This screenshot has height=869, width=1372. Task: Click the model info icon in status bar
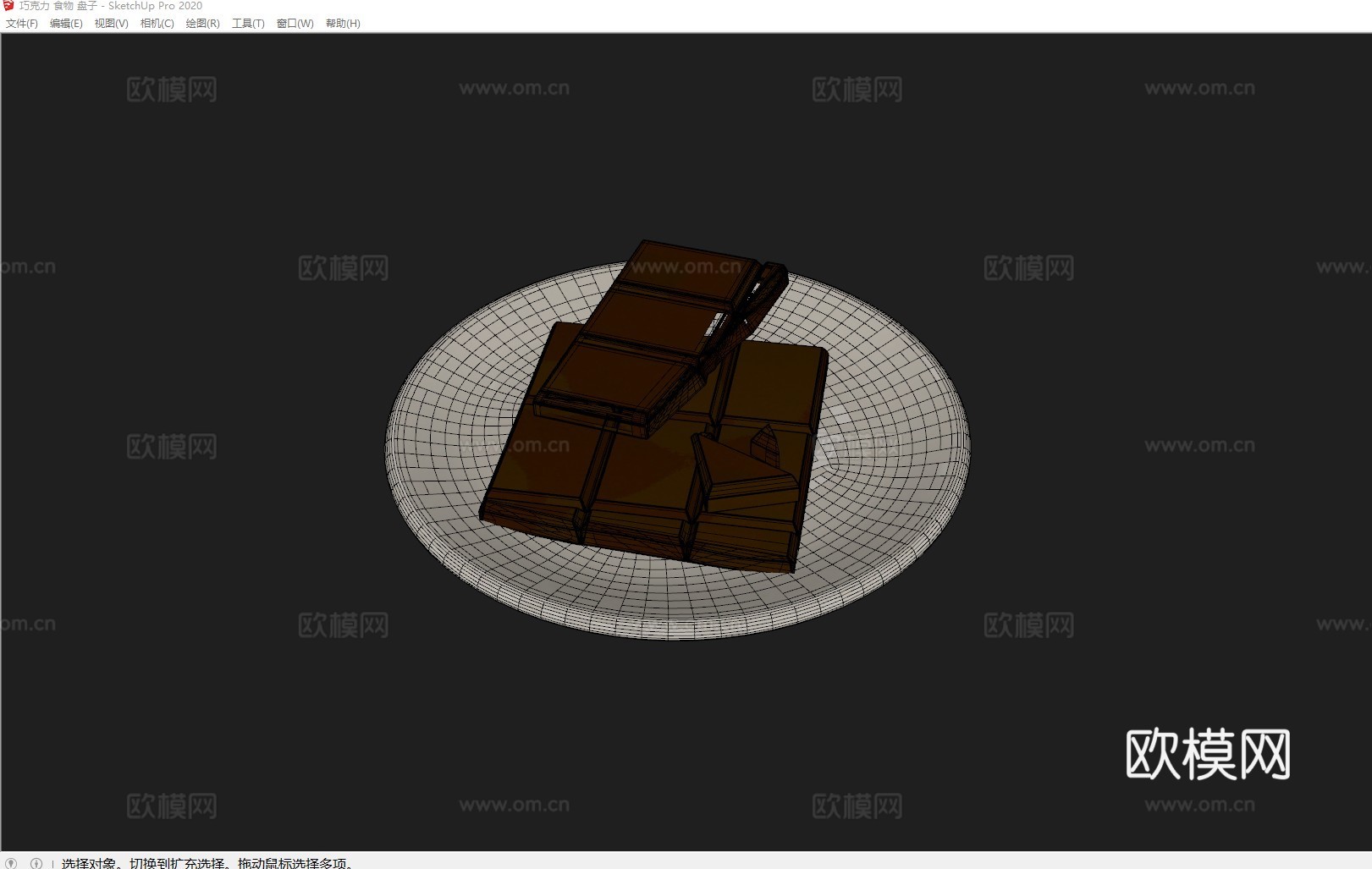(36, 863)
